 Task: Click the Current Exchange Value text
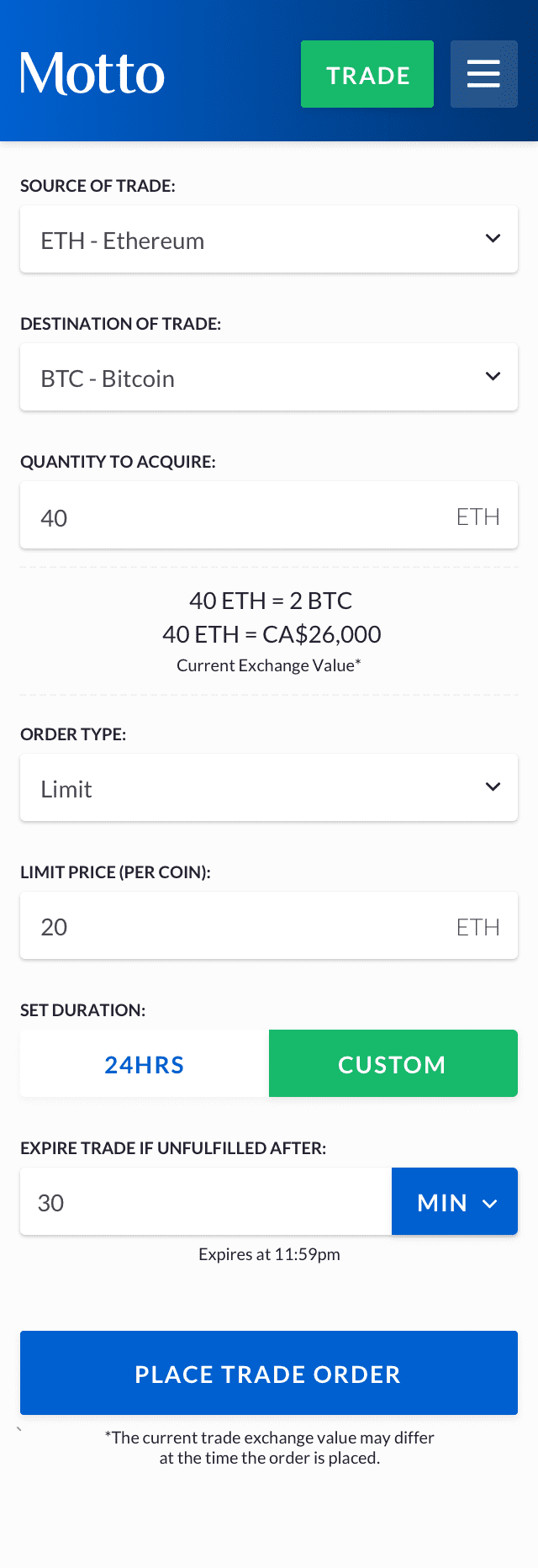[269, 665]
